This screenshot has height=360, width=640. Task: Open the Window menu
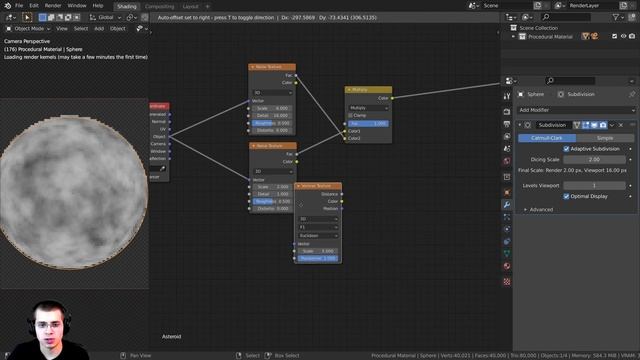pos(77,6)
